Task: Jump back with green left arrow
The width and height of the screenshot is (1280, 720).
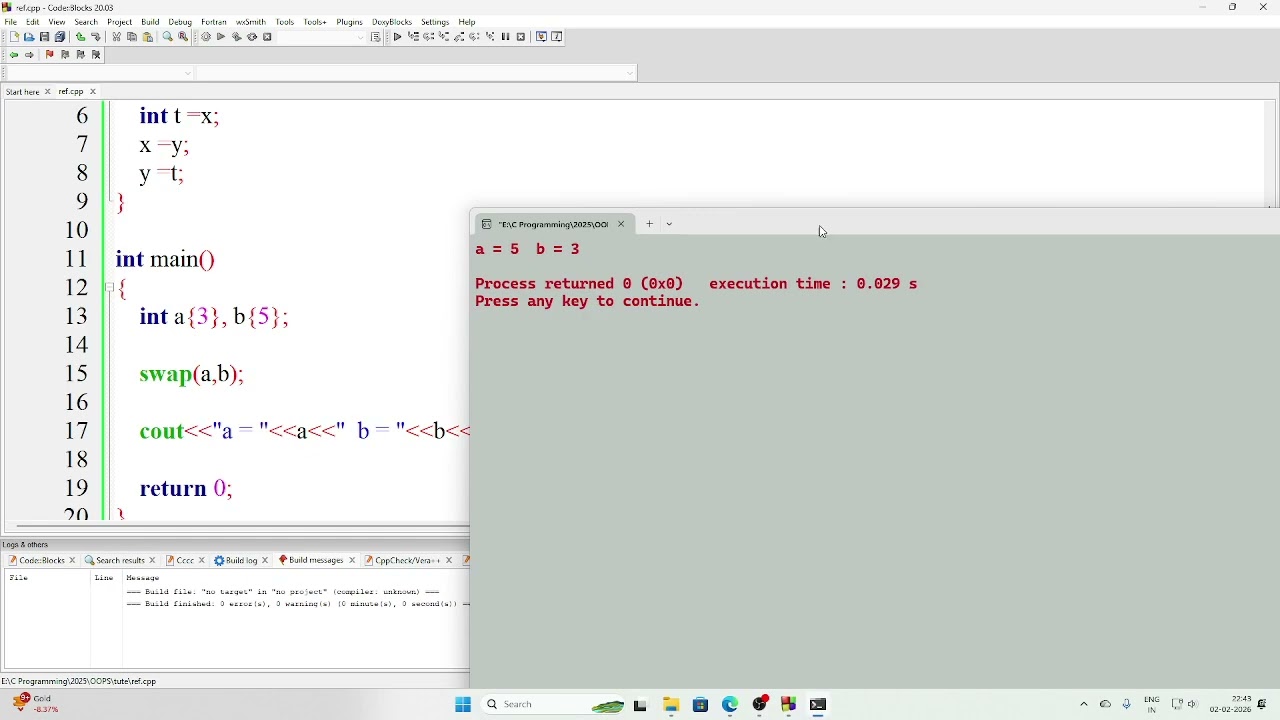Action: click(x=14, y=55)
